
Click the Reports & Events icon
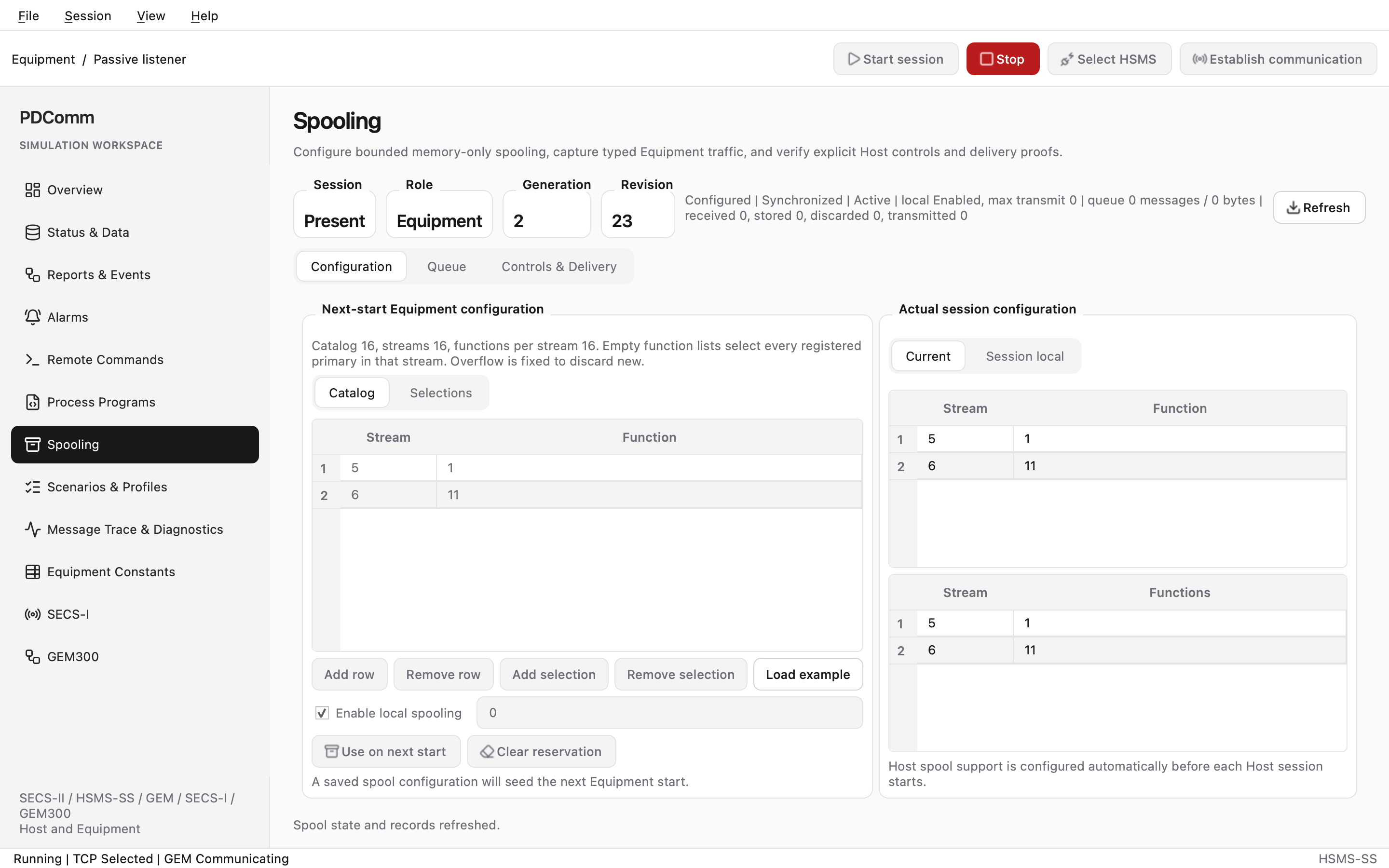coord(32,275)
